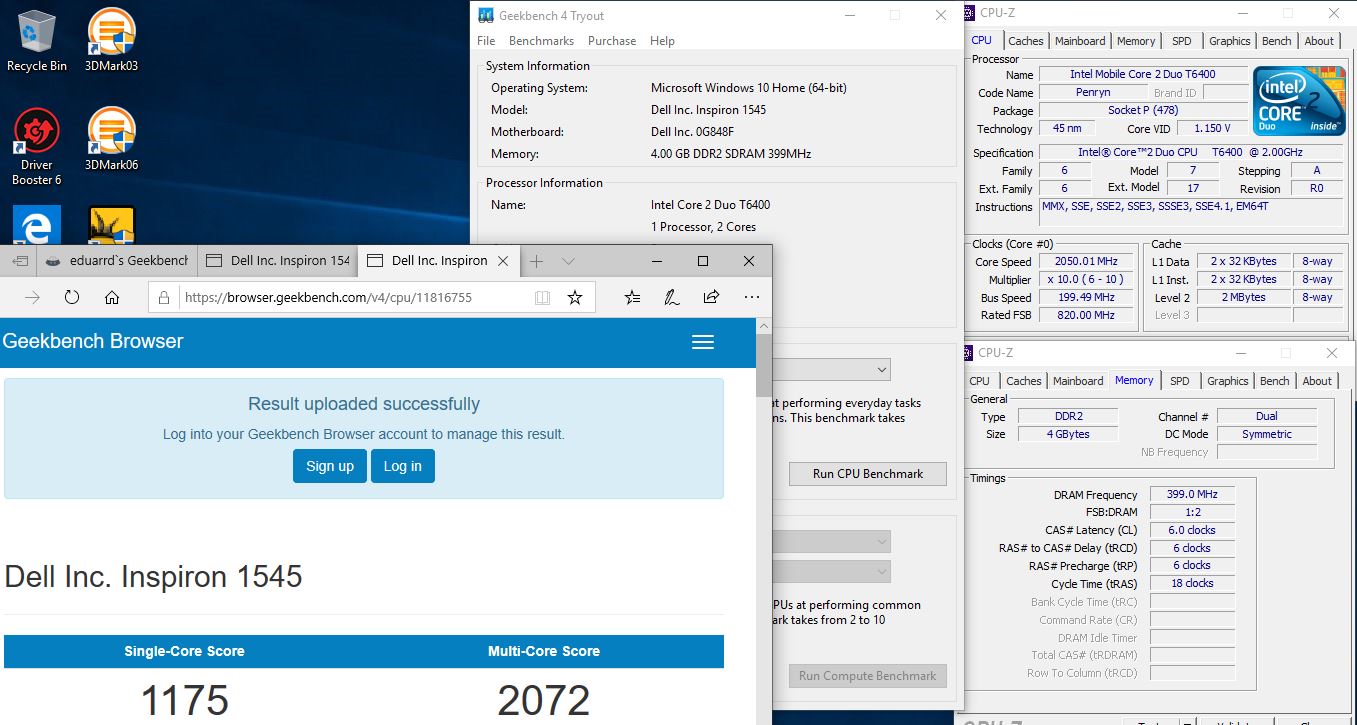This screenshot has width=1357, height=725.
Task: Open Driver Booster 6 desktop icon
Action: [x=36, y=147]
